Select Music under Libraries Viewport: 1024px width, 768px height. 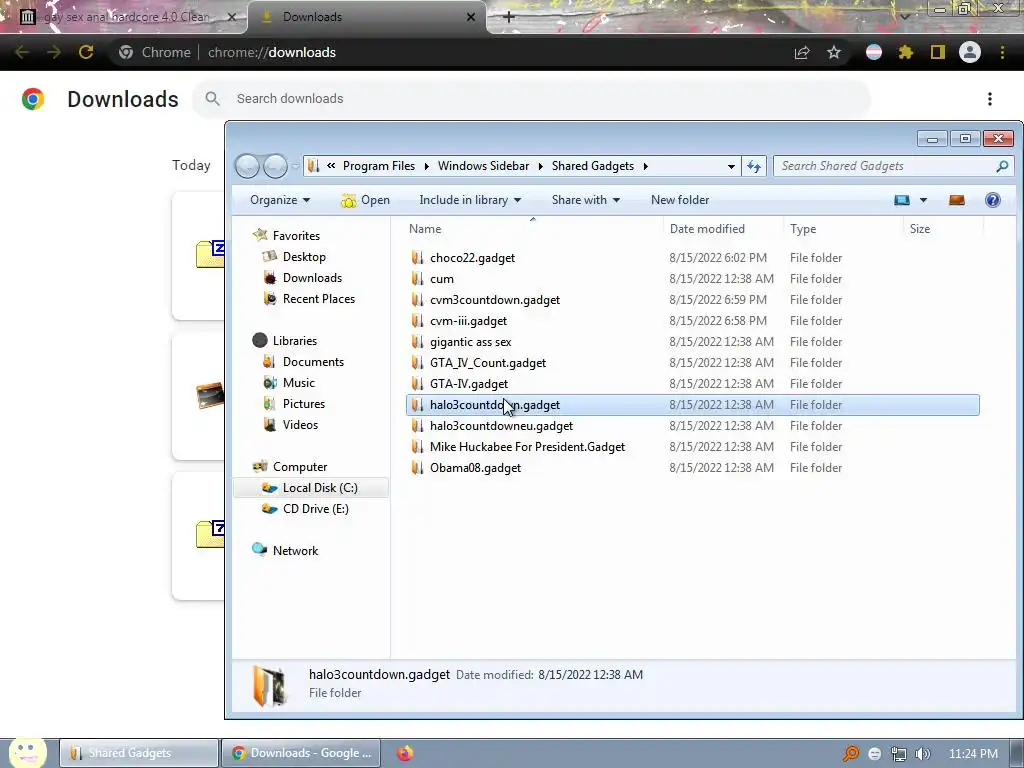click(x=298, y=383)
